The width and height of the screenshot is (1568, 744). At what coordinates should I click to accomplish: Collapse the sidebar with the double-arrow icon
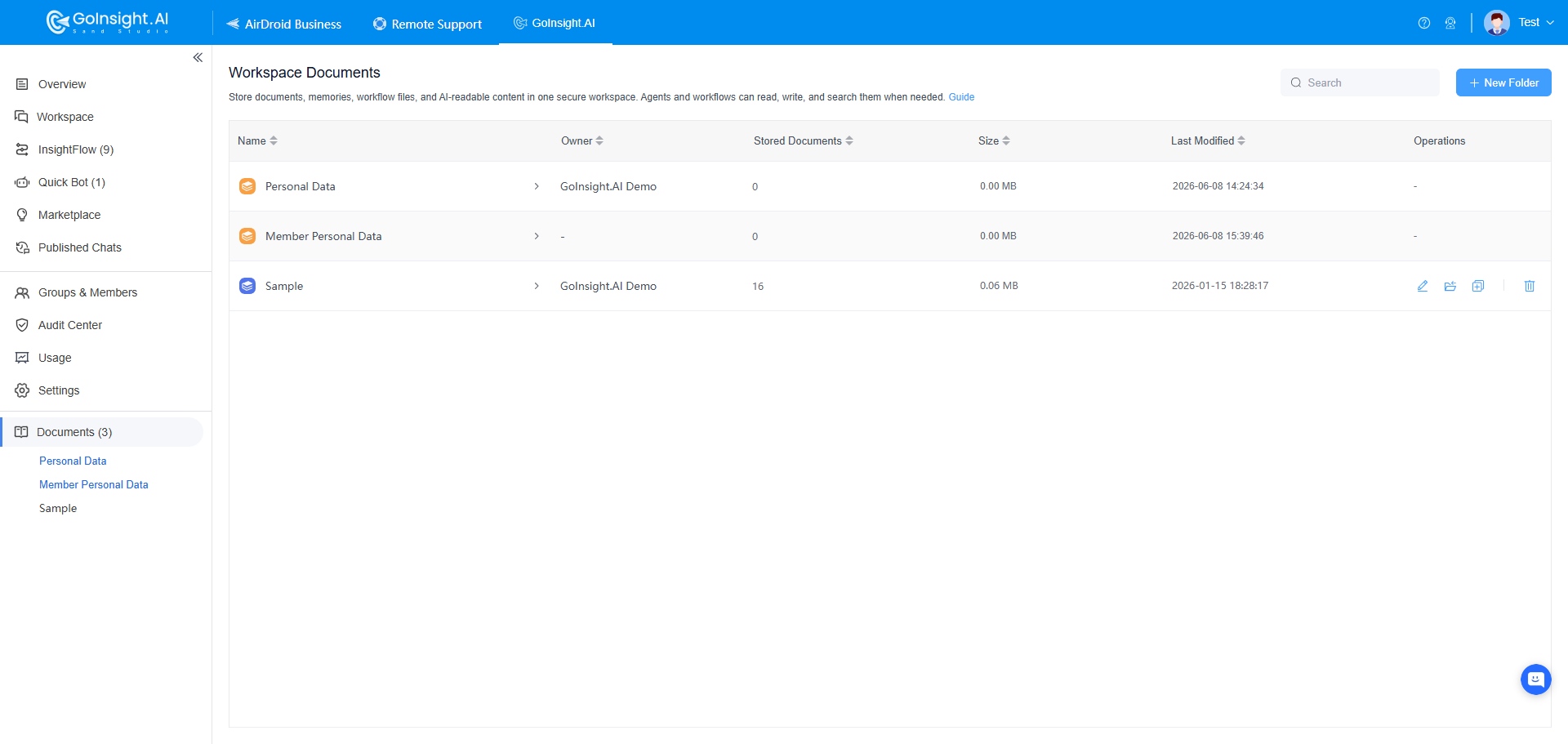[x=198, y=57]
